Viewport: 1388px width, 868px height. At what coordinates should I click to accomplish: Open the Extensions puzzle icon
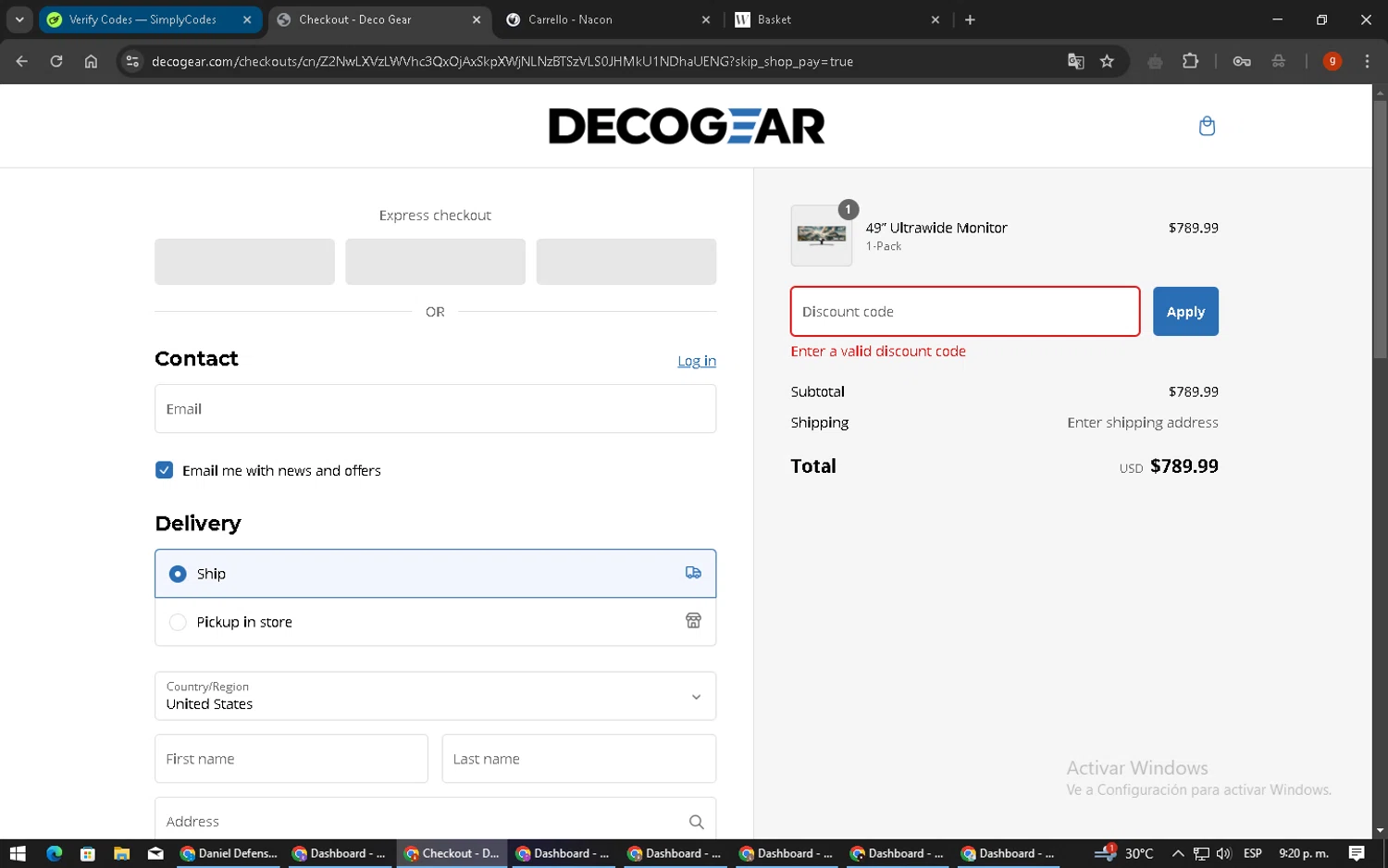(x=1190, y=61)
